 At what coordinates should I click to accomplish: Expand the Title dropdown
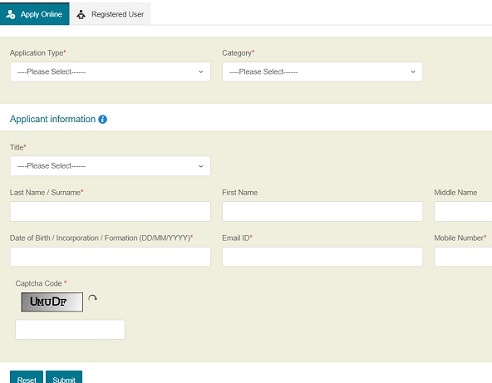click(x=110, y=166)
